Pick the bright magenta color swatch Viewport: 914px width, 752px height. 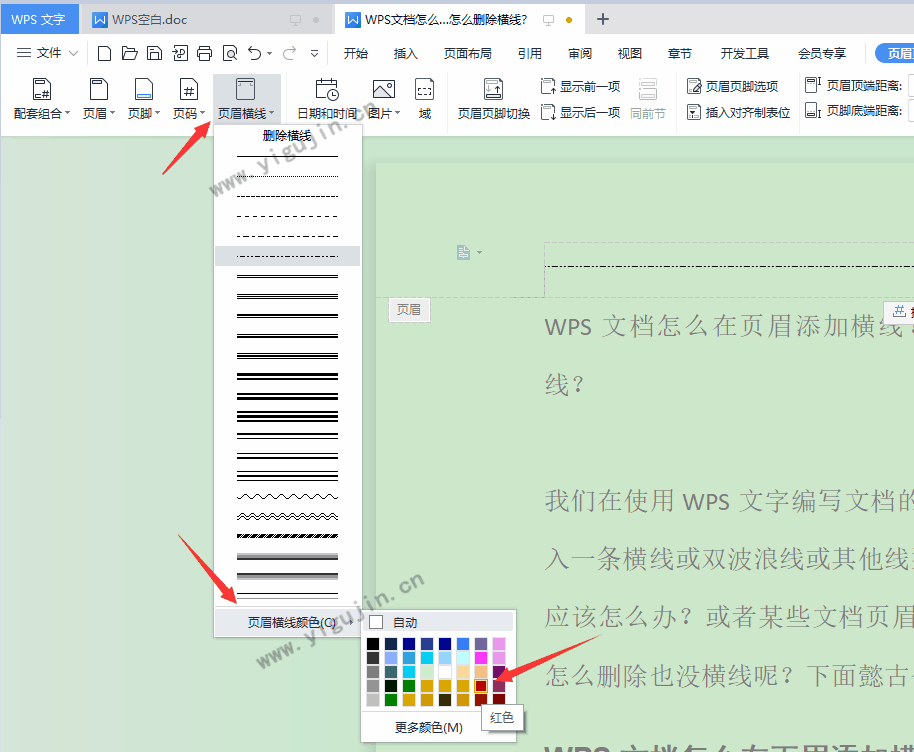481,658
